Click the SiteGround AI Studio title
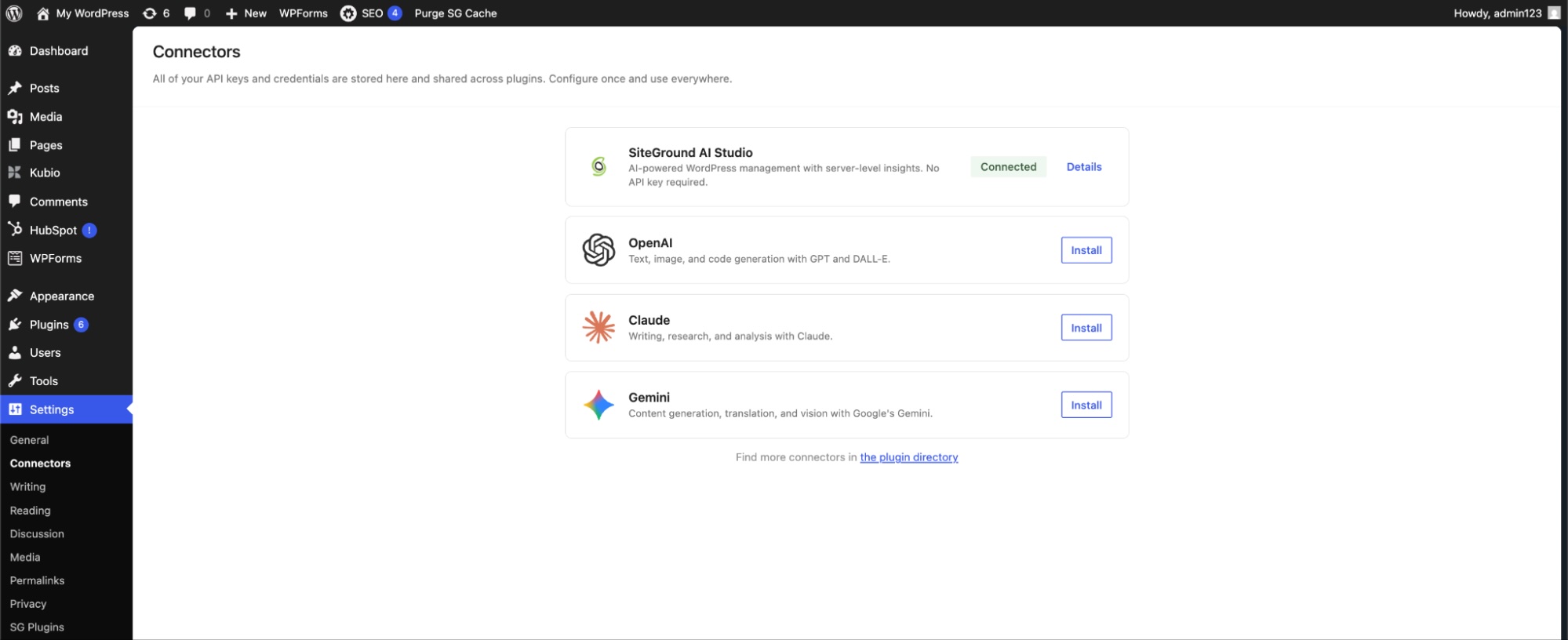This screenshot has width=1568, height=640. (x=690, y=153)
